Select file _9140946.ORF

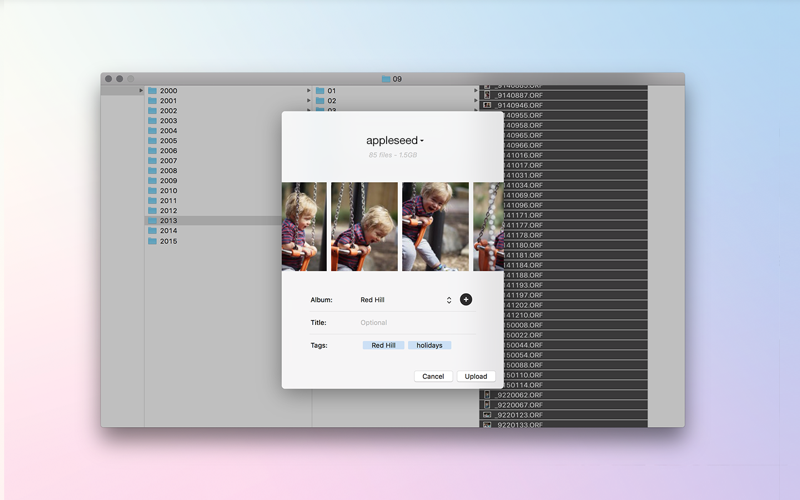[563, 105]
